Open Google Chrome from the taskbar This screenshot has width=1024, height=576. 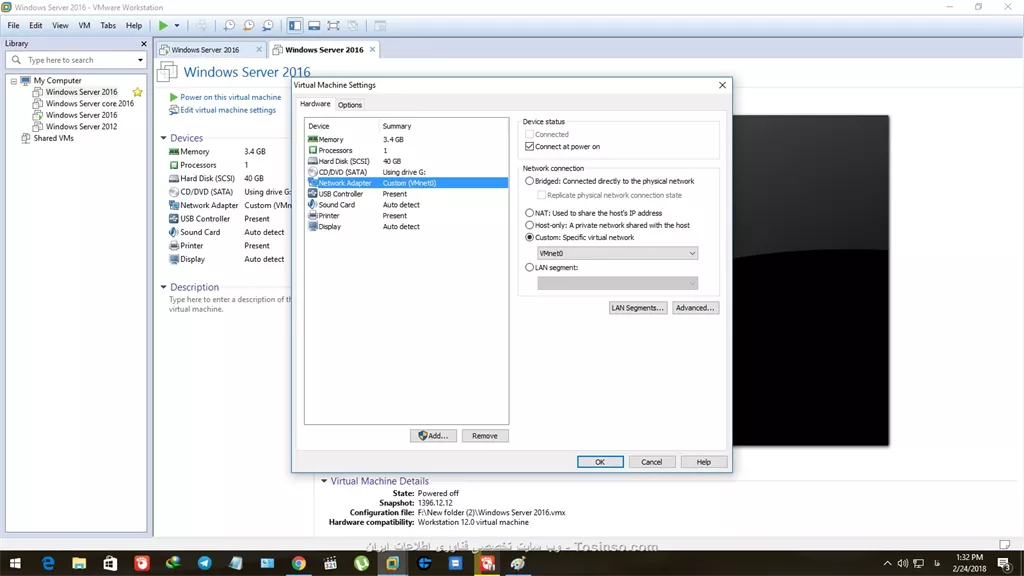(298, 563)
